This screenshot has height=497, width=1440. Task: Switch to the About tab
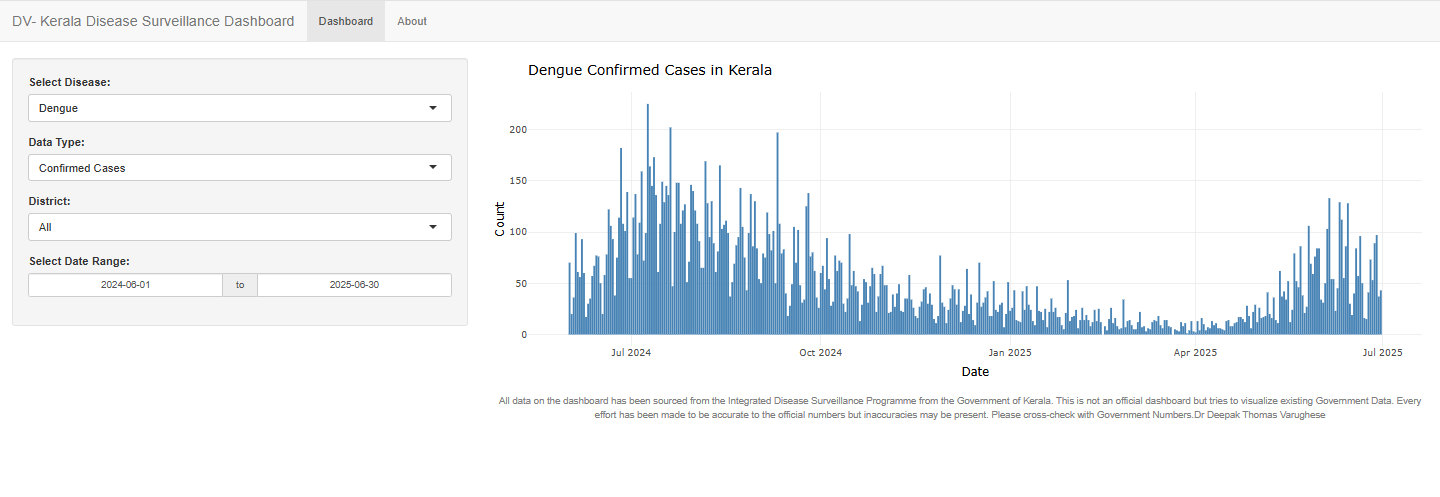tap(411, 21)
